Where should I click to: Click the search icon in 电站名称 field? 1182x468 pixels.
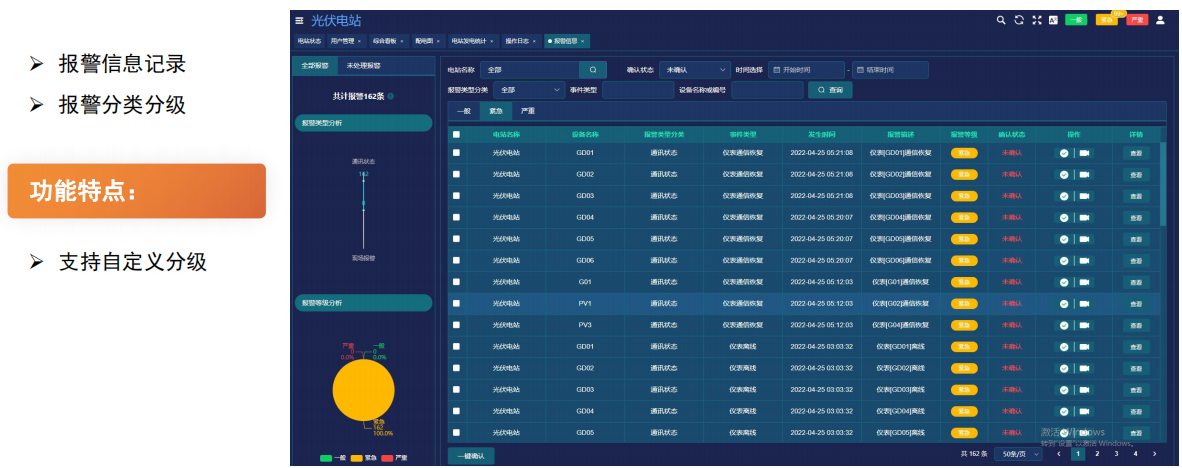593,70
